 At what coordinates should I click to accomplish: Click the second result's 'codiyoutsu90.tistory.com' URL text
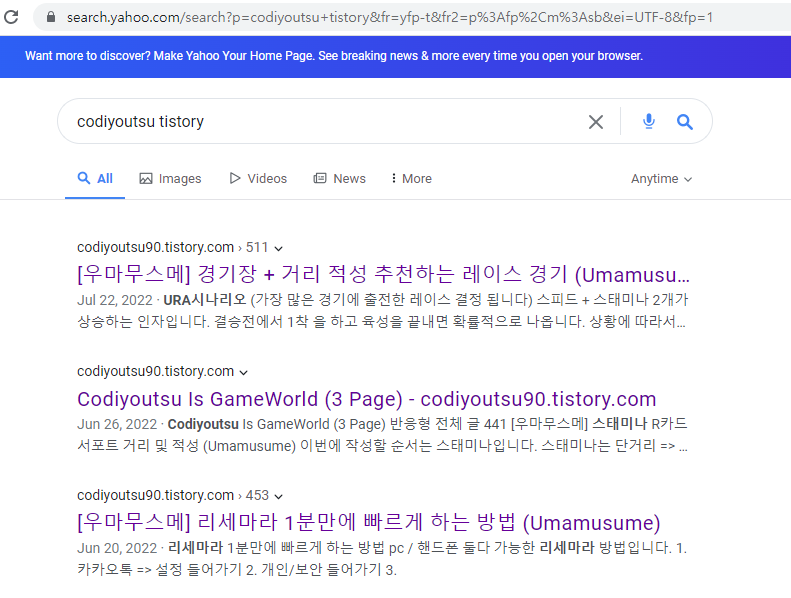point(155,371)
